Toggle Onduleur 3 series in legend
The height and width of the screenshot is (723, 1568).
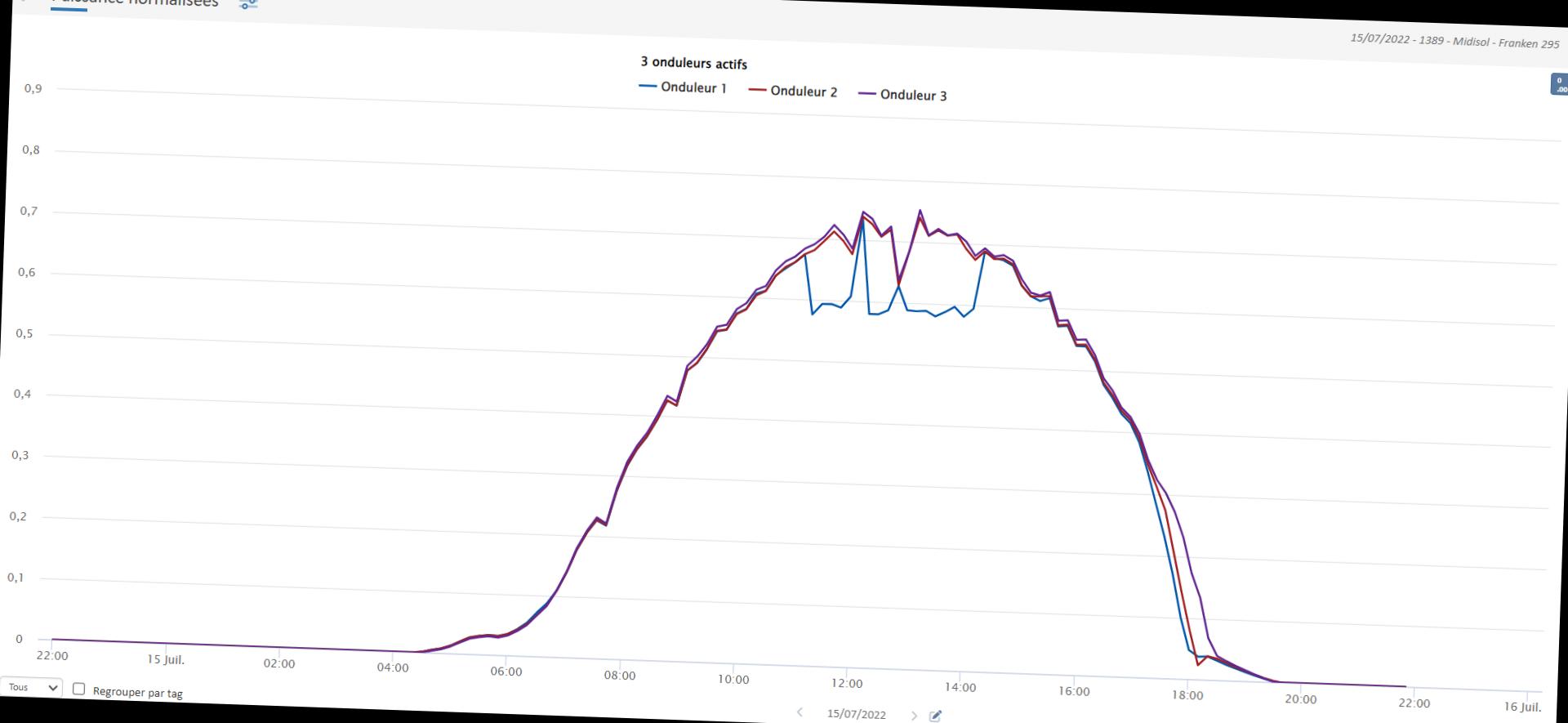902,95
